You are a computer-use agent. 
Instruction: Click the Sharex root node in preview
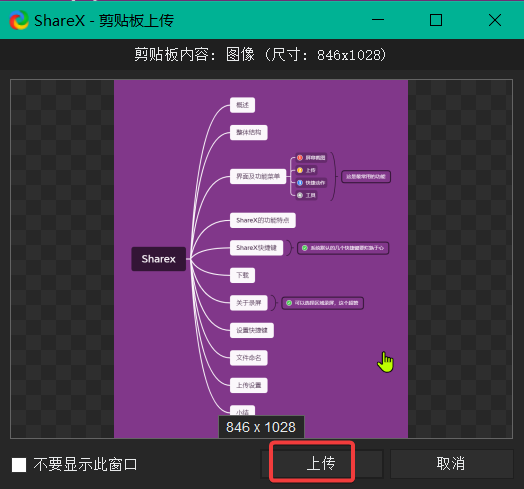pyautogui.click(x=159, y=259)
